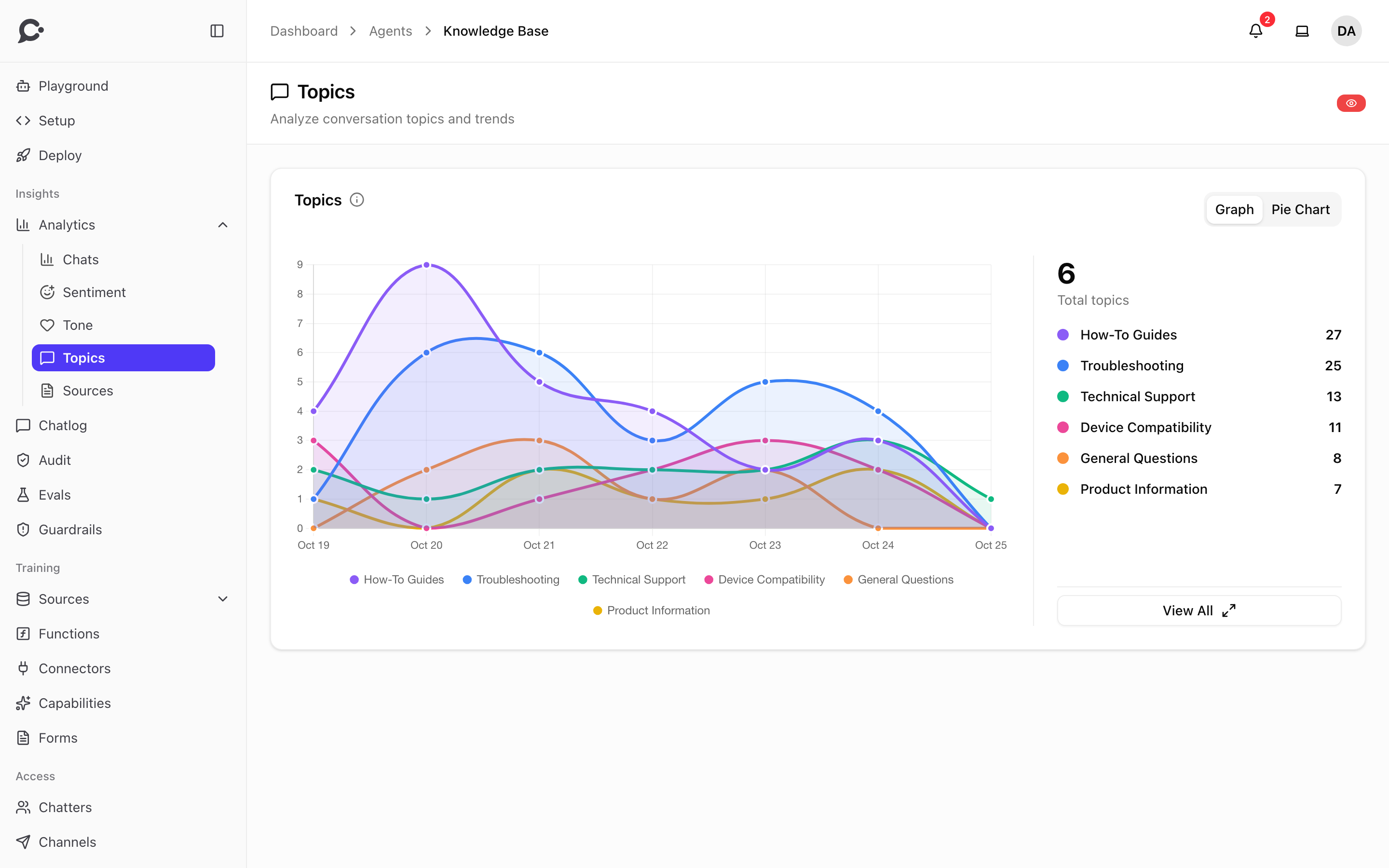
Task: Toggle Troubleshooting chart legend
Action: [511, 580]
